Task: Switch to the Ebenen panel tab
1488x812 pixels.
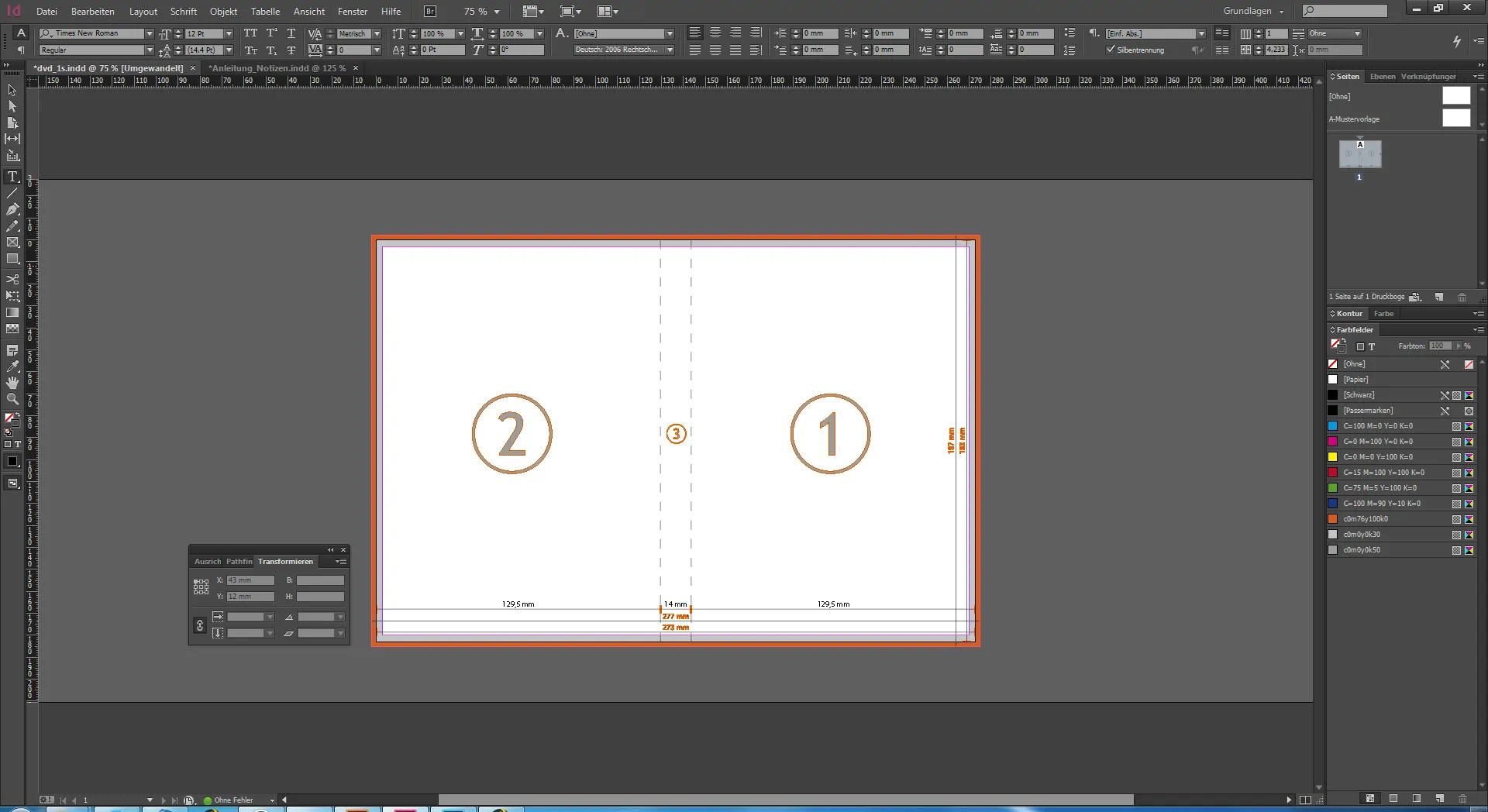Action: (x=1382, y=77)
